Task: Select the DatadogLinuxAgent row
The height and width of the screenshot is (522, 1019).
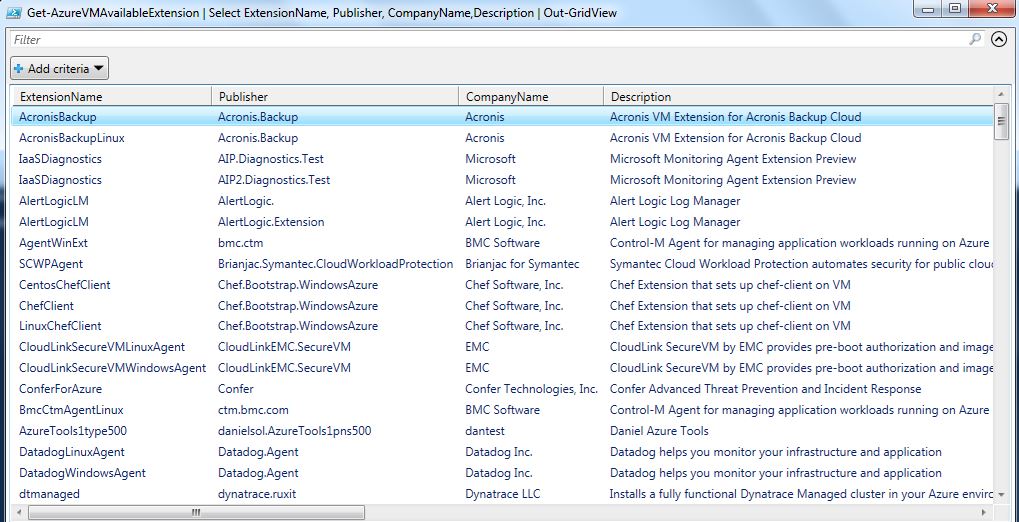Action: click(503, 452)
